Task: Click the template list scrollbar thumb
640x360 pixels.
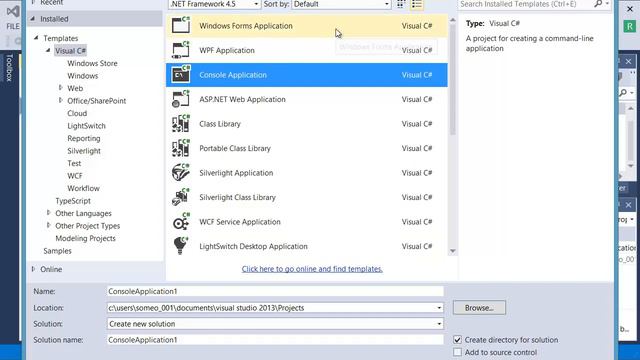Action: (x=452, y=80)
